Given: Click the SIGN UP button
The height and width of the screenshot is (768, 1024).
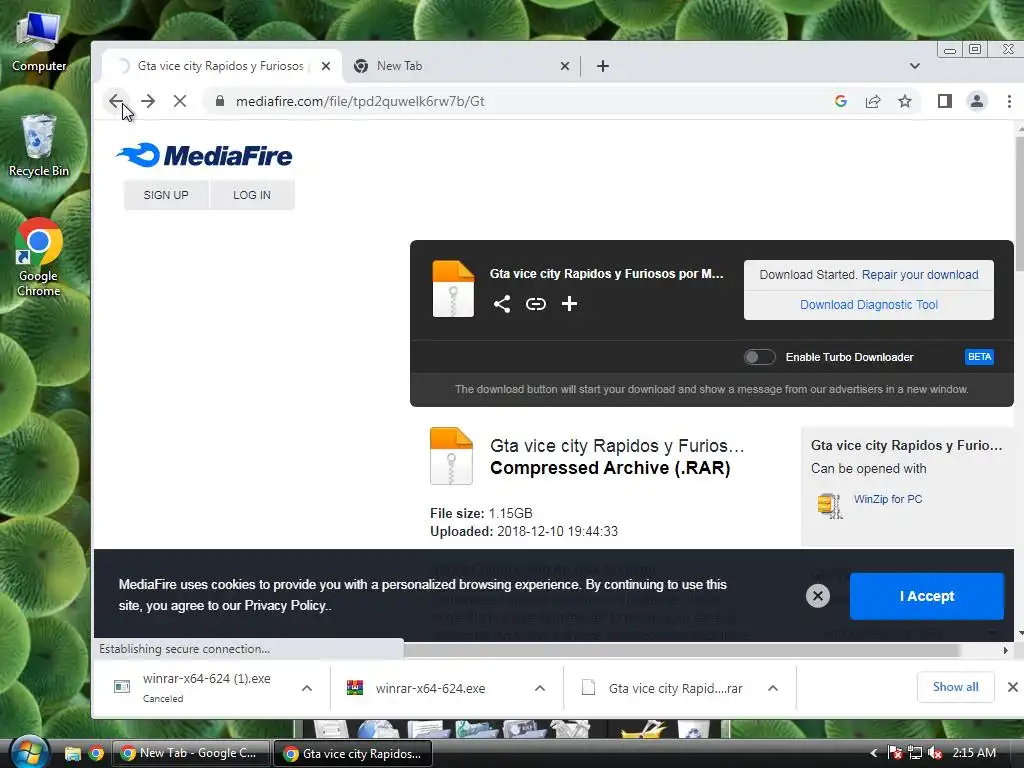Looking at the screenshot, I should coord(166,195).
